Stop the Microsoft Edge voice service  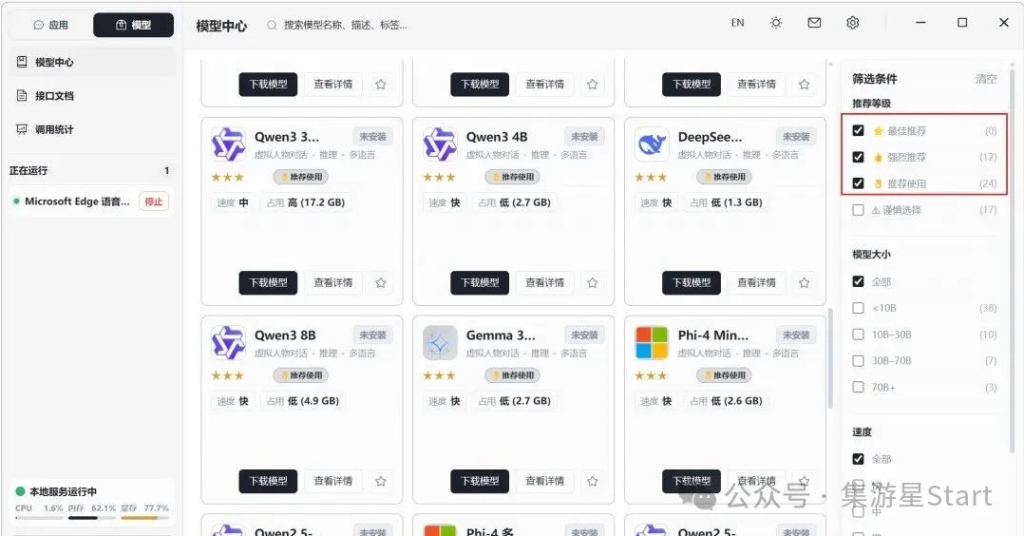tap(154, 202)
